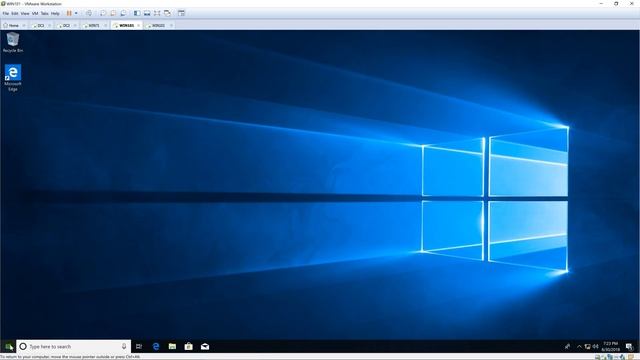Open the taskbar clock and date
640x360 pixels.
click(611, 347)
